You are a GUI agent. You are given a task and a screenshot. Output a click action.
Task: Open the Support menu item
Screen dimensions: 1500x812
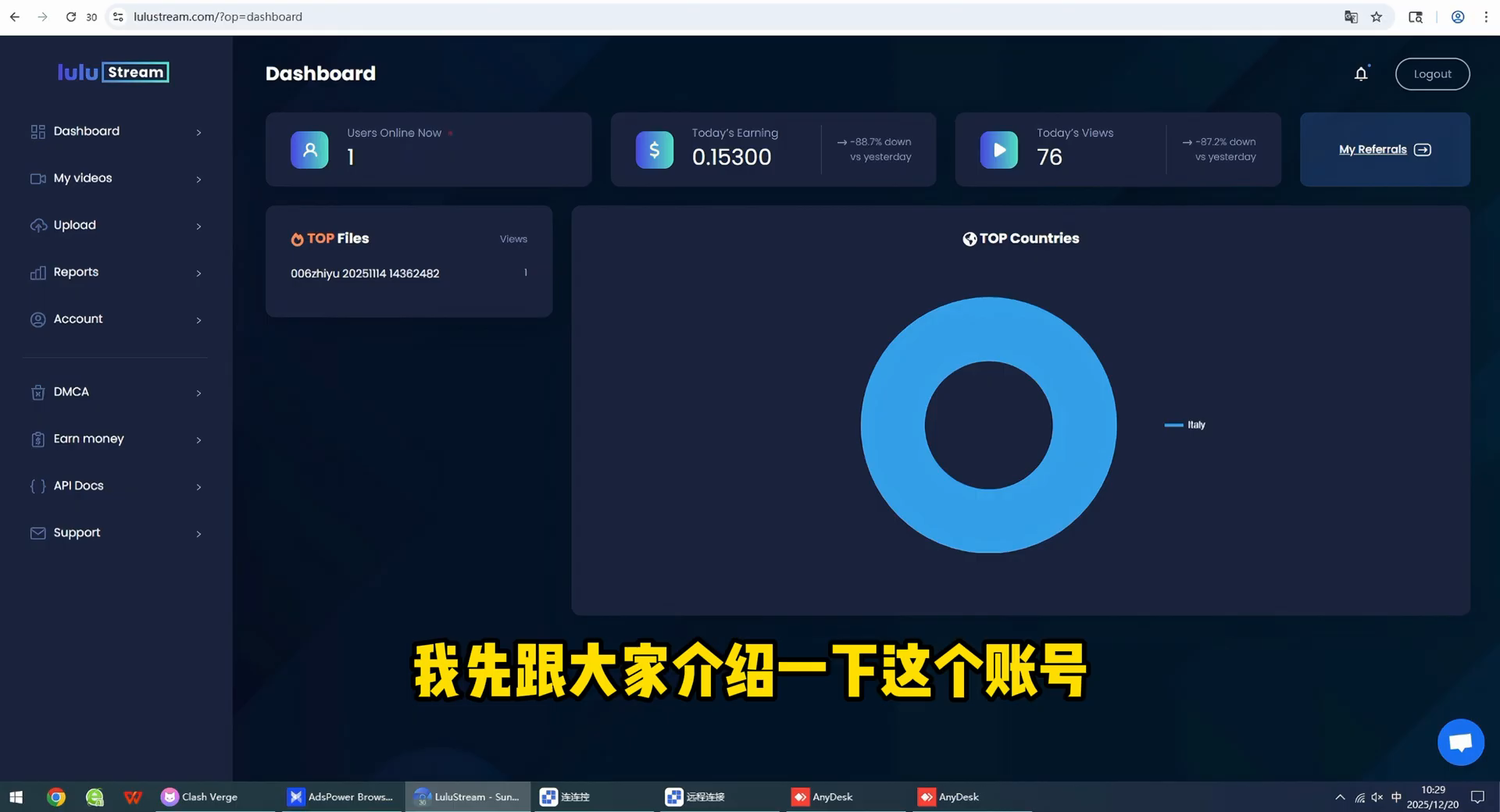click(116, 532)
